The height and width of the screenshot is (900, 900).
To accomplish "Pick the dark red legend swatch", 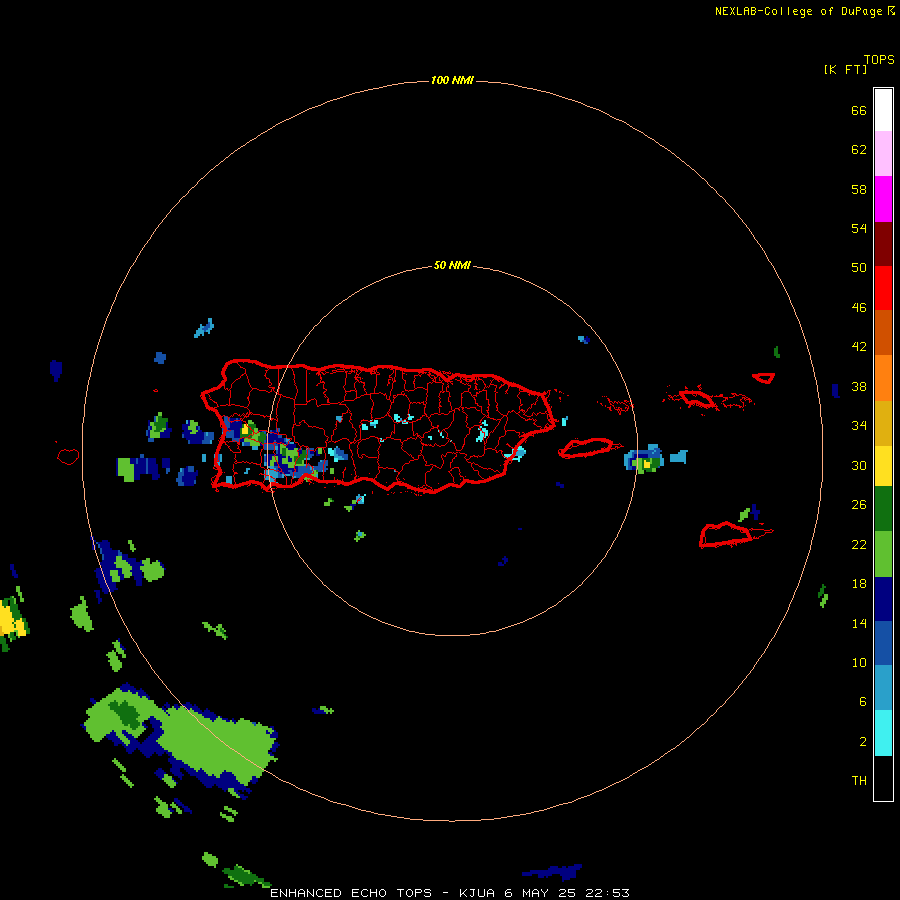I will pyautogui.click(x=883, y=243).
